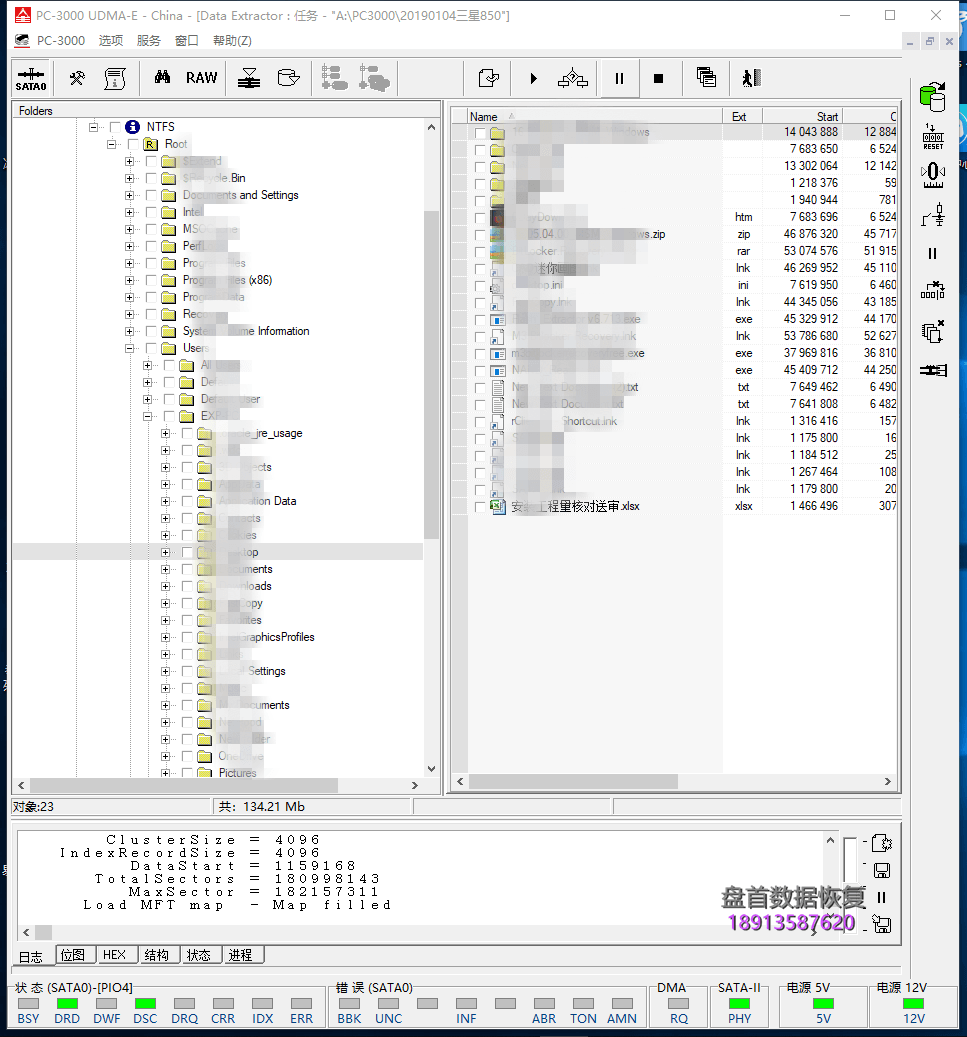Click the pause button in the top toolbar

tap(619, 79)
